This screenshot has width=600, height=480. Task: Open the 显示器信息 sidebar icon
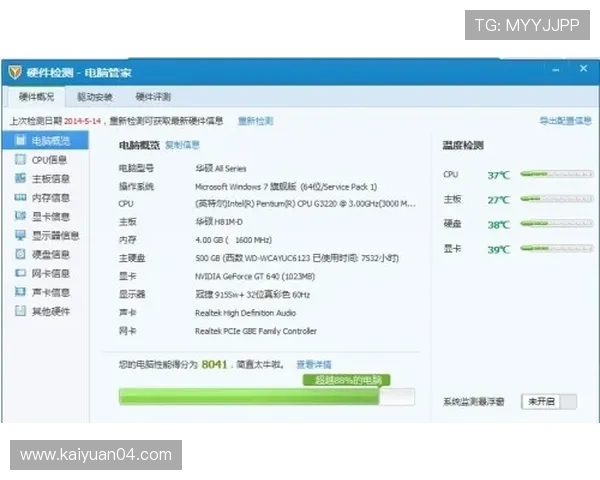[x=21, y=235]
